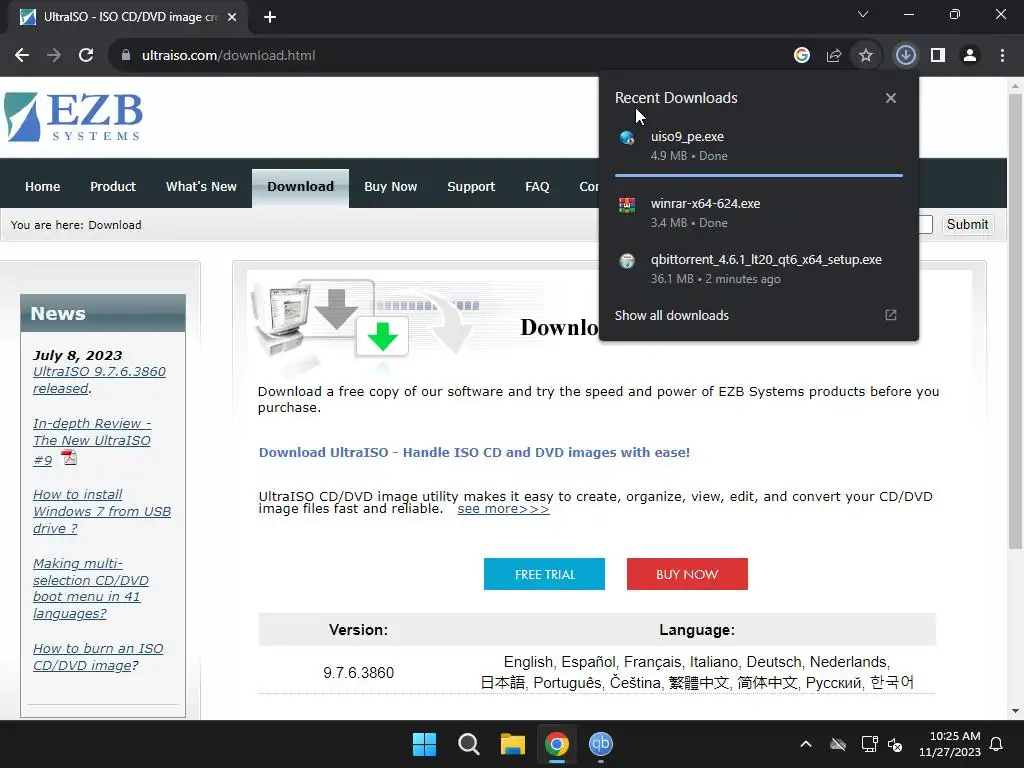This screenshot has width=1024, height=768.
Task: Close the UltraISO browser tab
Action: [232, 17]
